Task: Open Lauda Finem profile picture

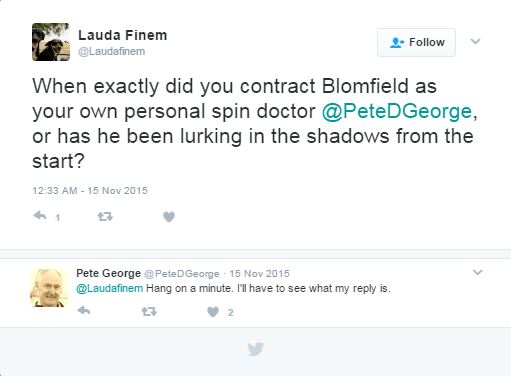Action: (51, 42)
